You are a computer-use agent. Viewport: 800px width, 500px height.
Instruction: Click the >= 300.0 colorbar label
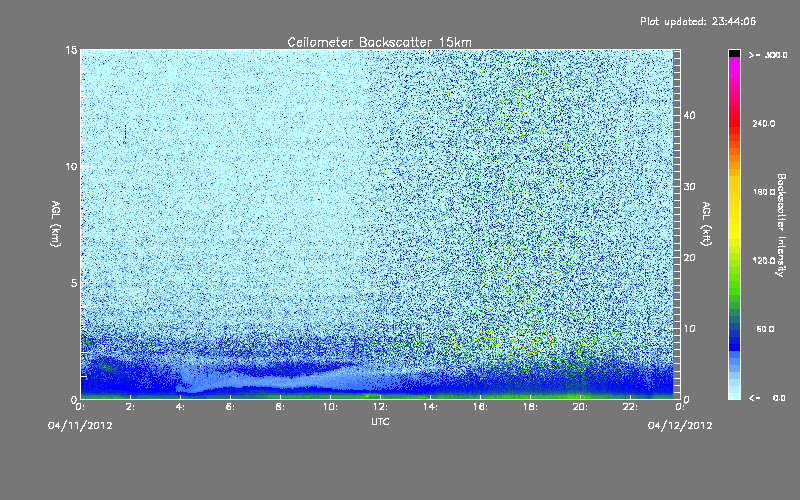click(768, 55)
